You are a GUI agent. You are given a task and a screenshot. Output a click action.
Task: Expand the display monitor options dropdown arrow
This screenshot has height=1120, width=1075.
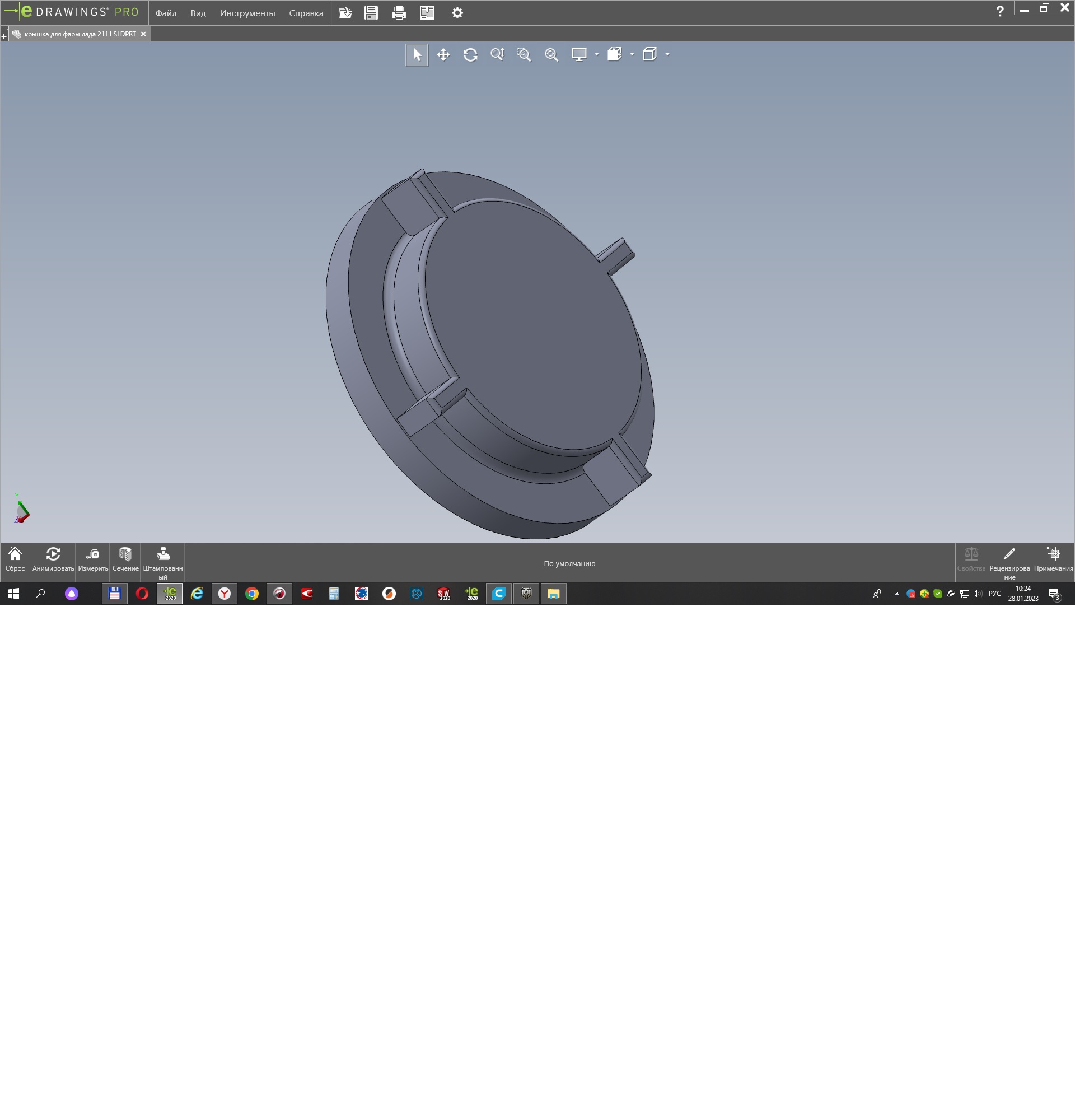pos(596,55)
